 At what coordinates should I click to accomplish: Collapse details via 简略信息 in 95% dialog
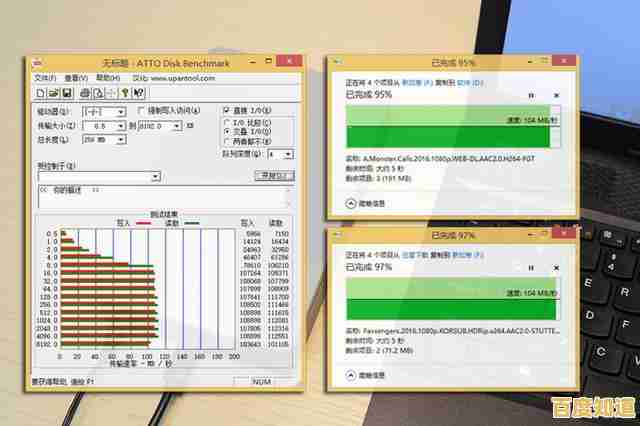(x=365, y=203)
